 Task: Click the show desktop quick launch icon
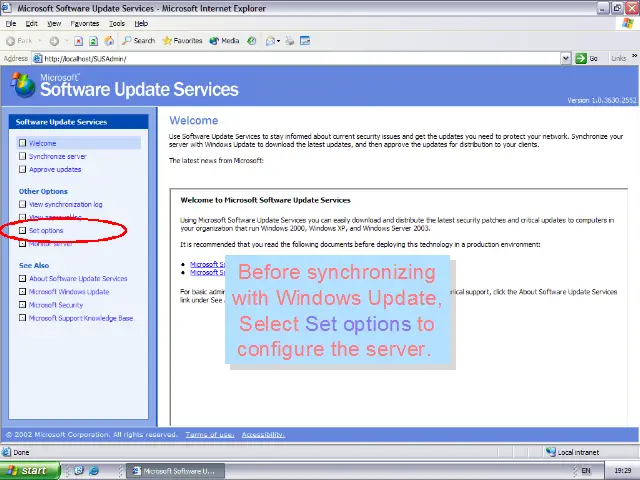[79, 471]
